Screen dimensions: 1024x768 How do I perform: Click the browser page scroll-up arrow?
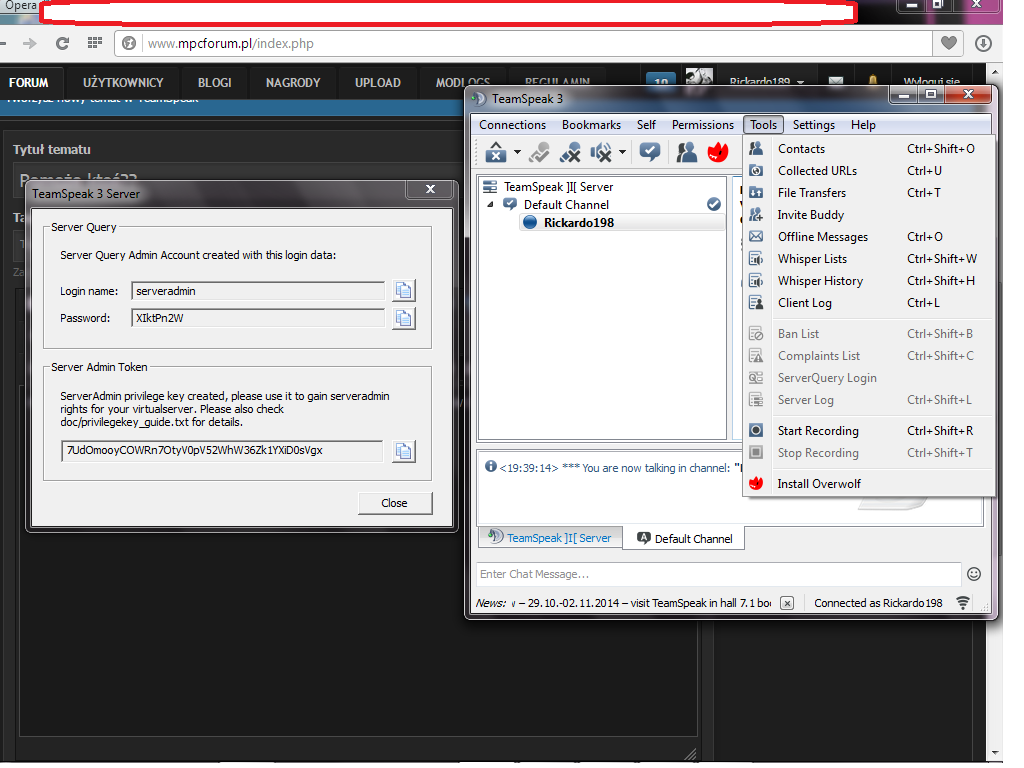pos(995,71)
